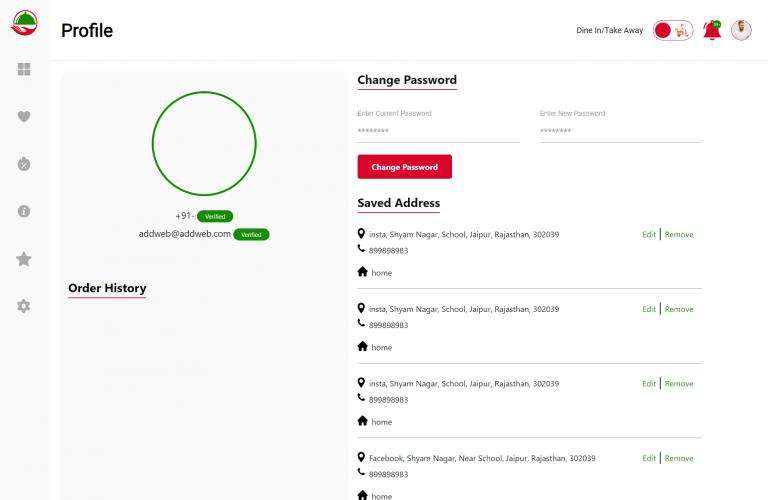Open the star ratings sidebar icon

(24, 259)
